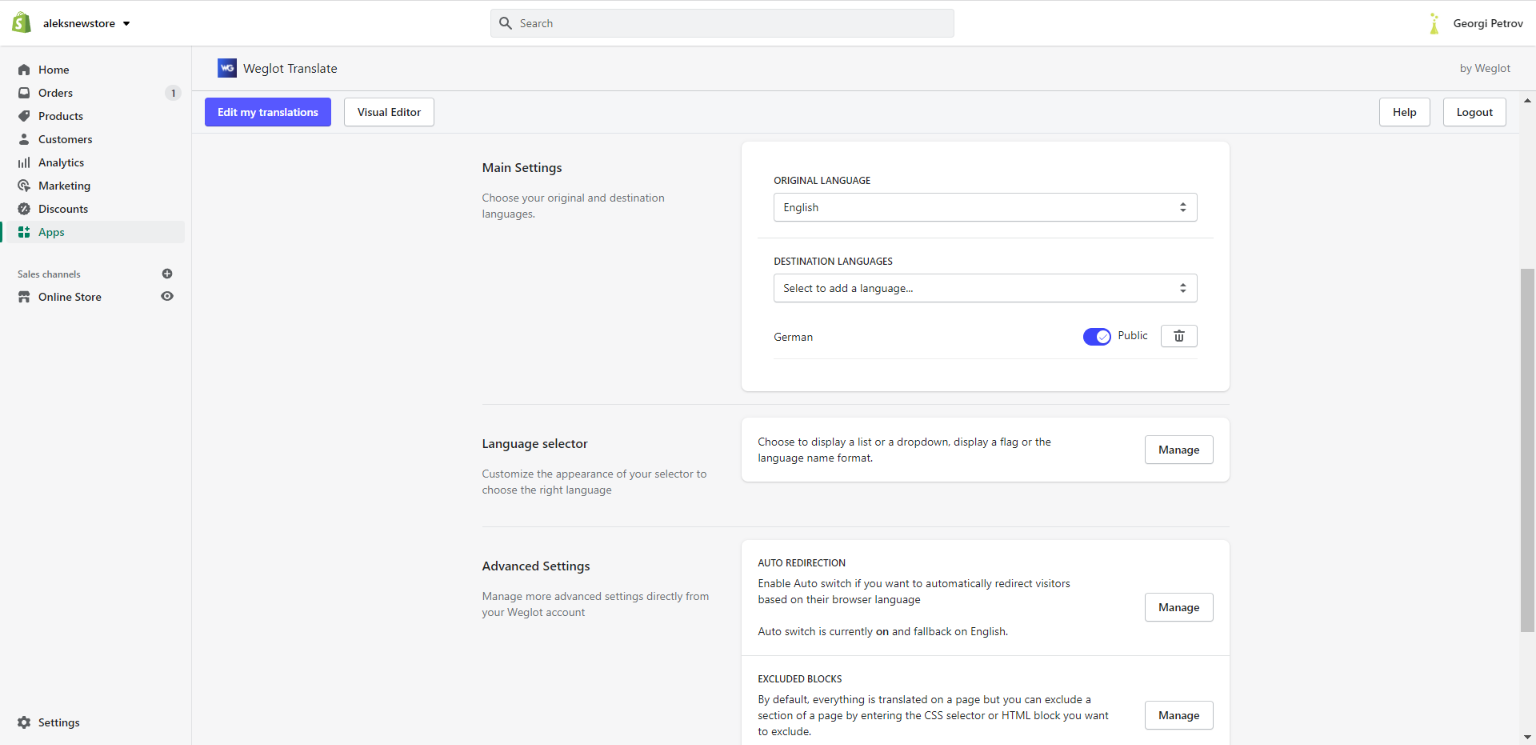The width and height of the screenshot is (1536, 745).
Task: Click the Products tag icon
Action: 24,116
